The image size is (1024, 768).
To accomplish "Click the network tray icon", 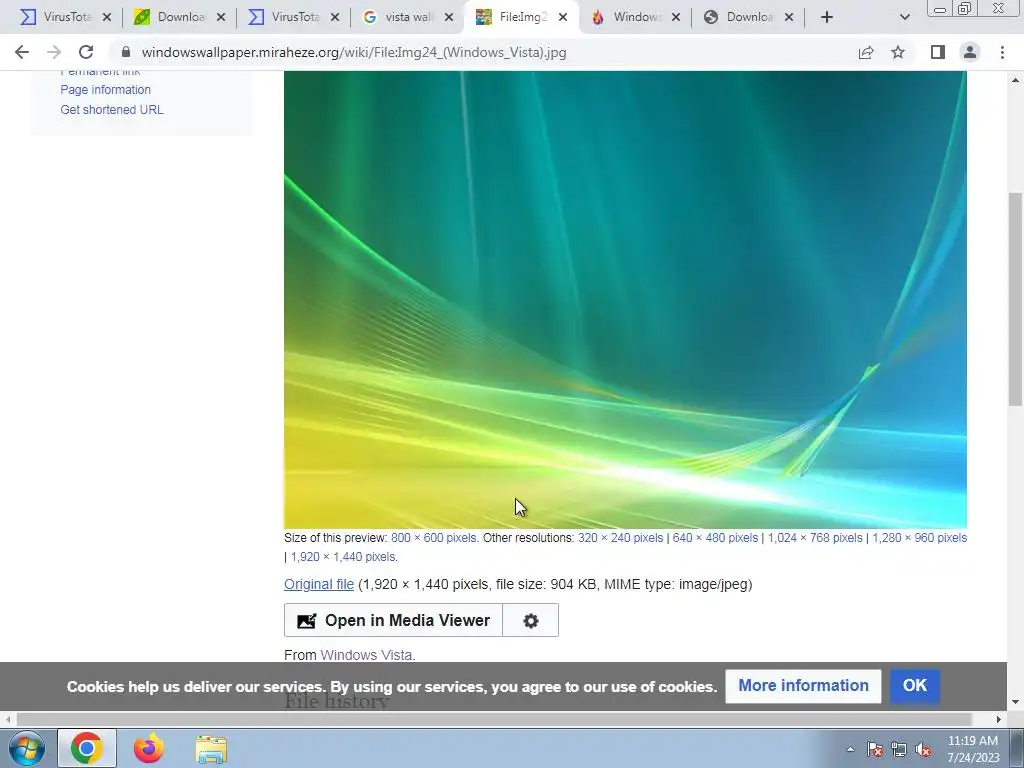I will pos(899,749).
